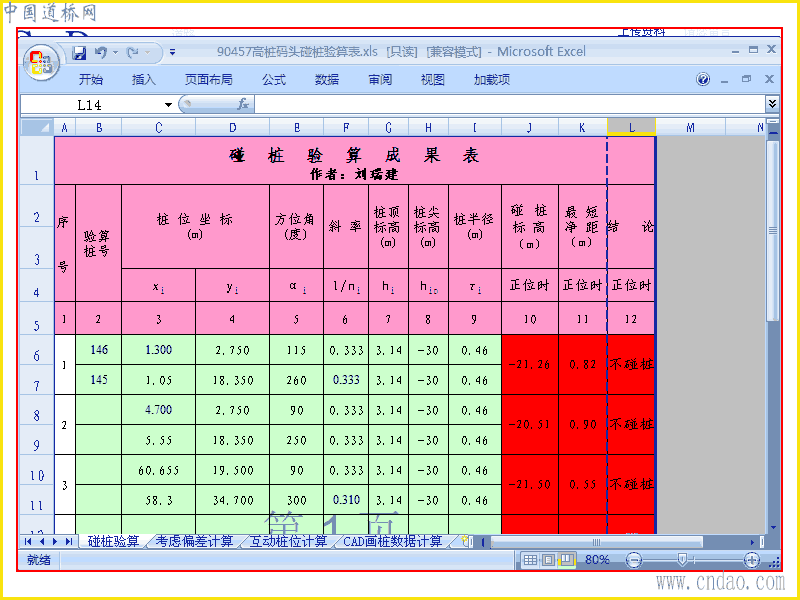800x600 pixels.
Task: Open Customize Quick Access Toolbar dropdown
Action: [x=172, y=53]
